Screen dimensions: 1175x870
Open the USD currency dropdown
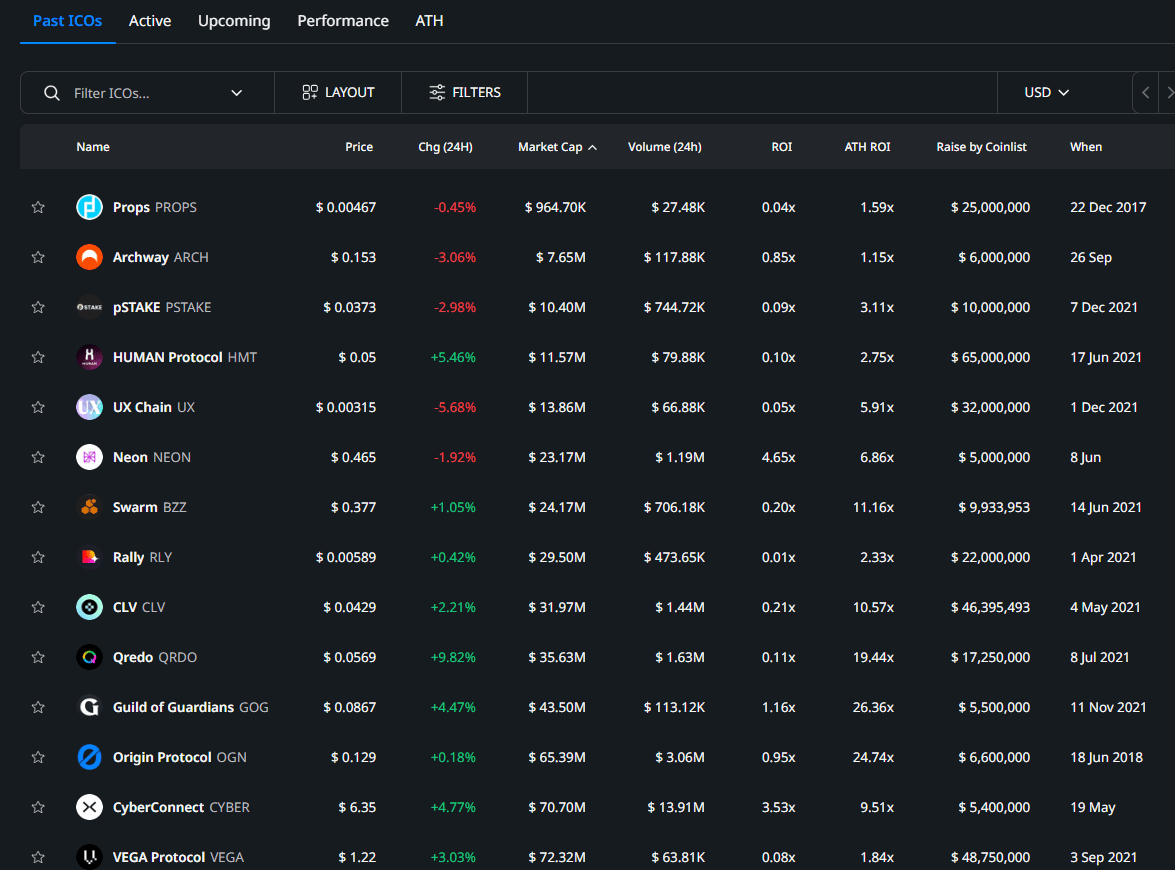[1046, 92]
